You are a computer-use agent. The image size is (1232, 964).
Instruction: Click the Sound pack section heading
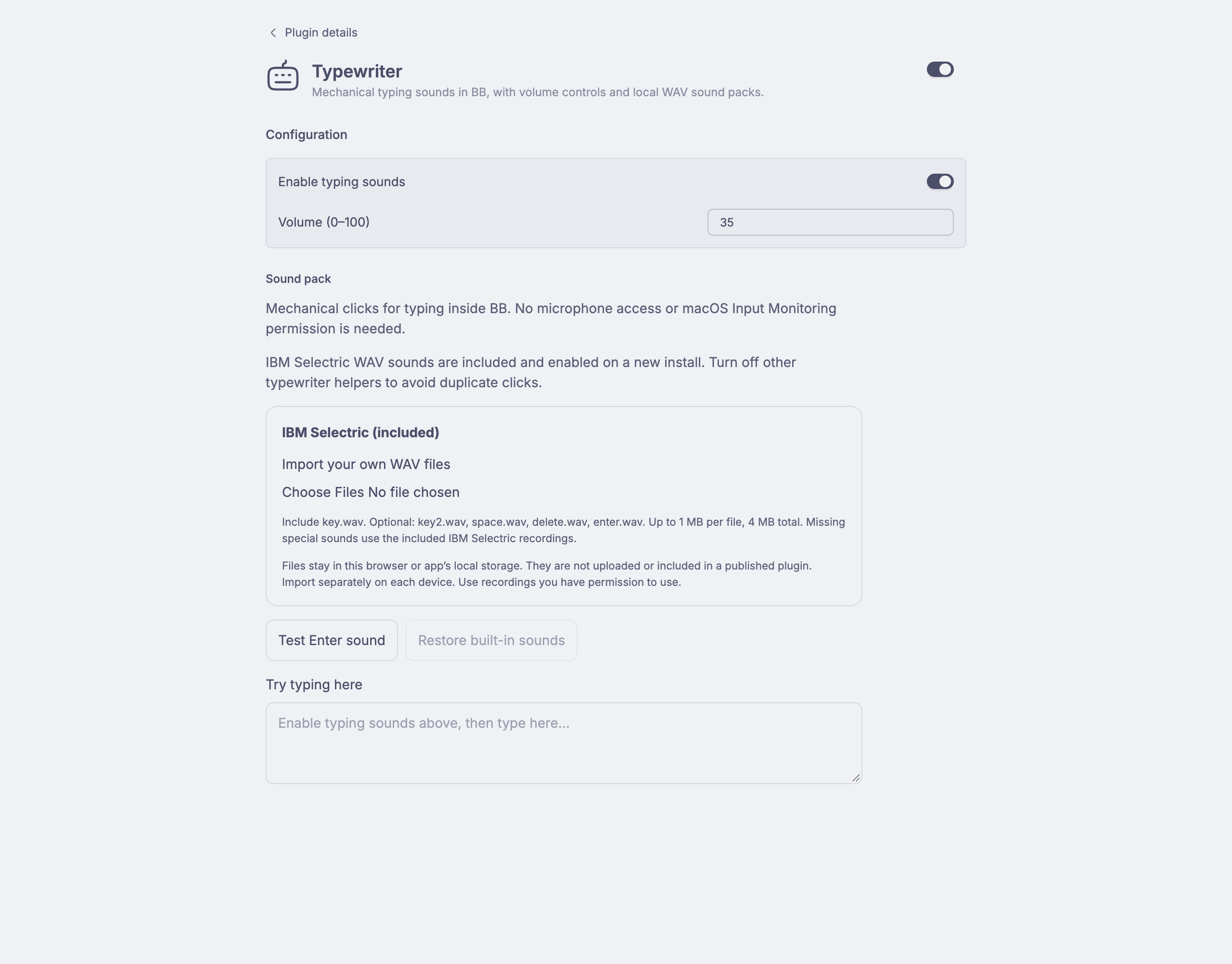pos(298,279)
